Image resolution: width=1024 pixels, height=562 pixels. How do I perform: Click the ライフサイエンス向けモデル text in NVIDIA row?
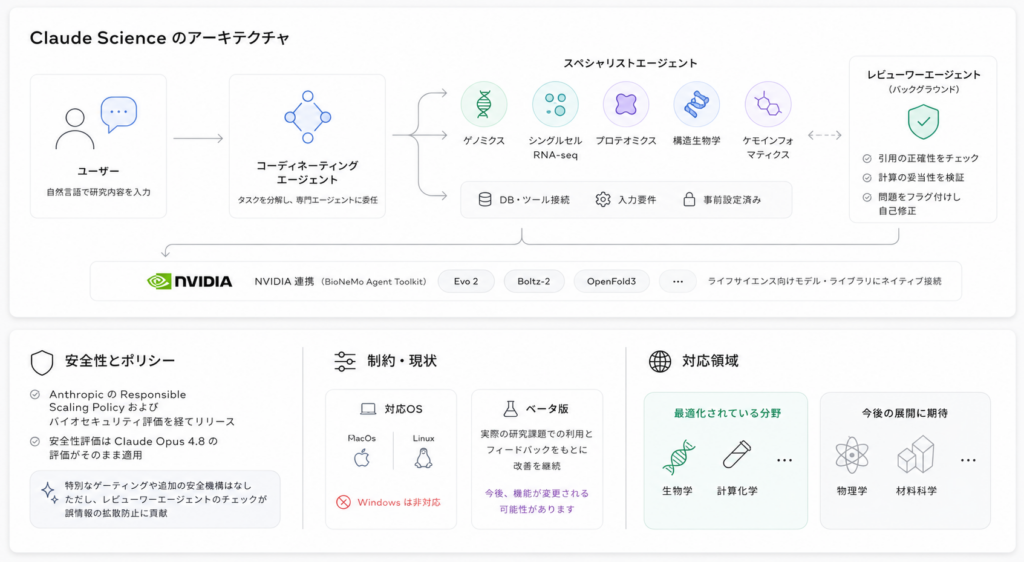click(825, 281)
